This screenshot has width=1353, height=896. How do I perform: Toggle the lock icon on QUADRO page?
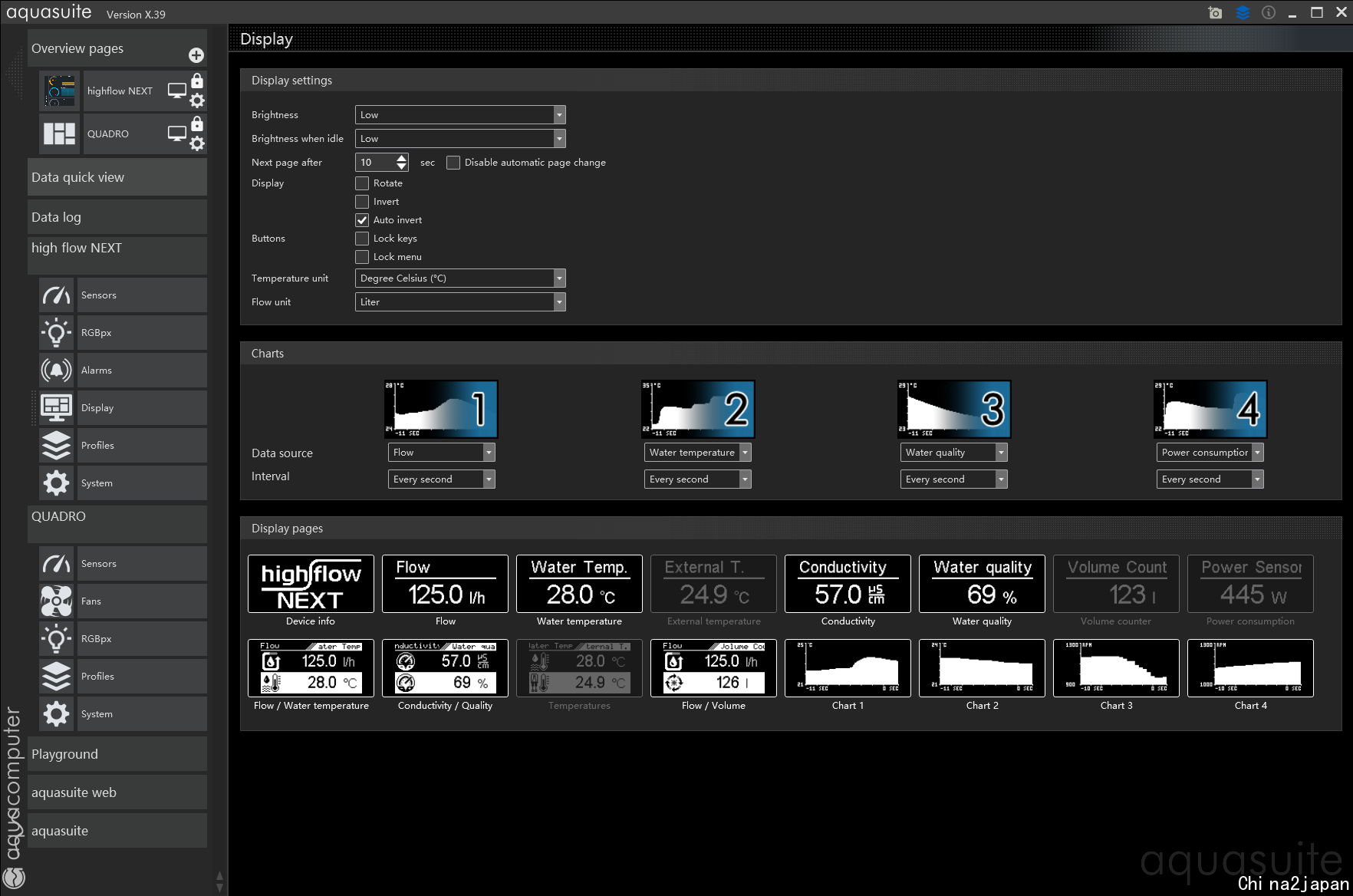point(197,124)
